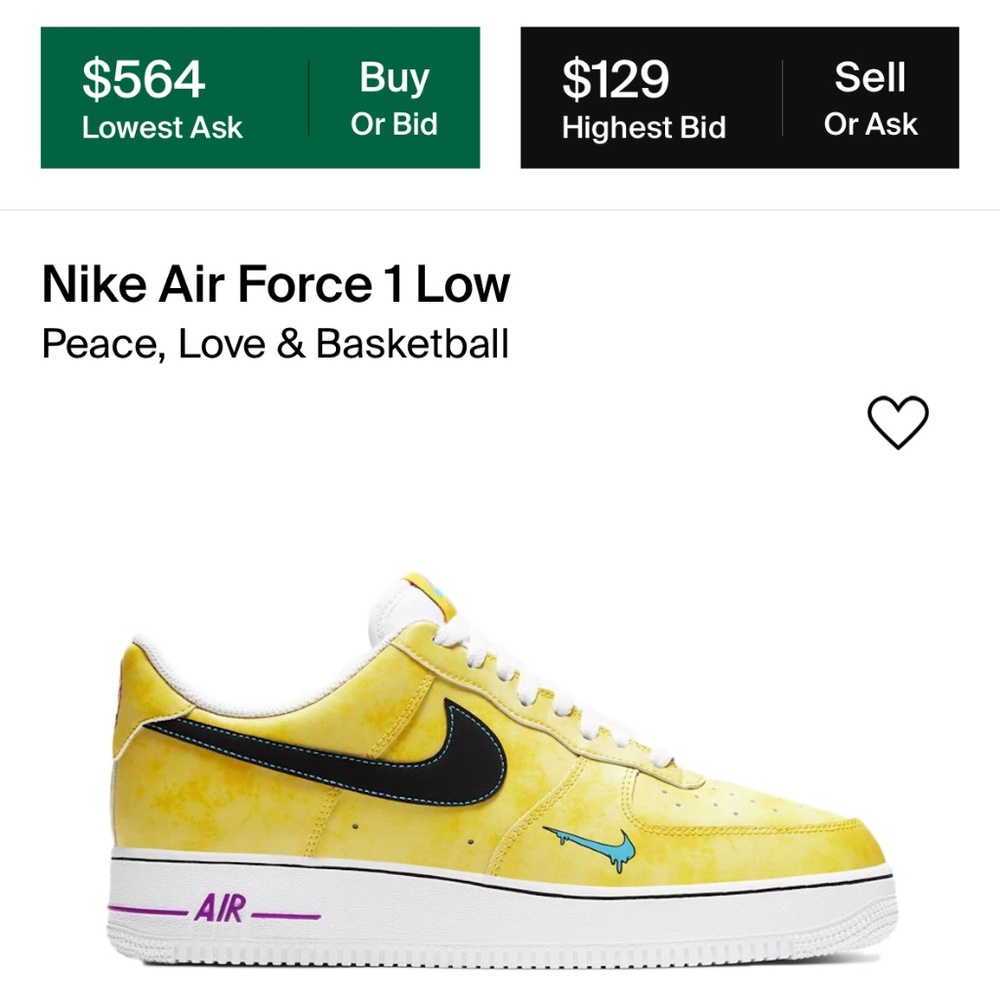The height and width of the screenshot is (1000, 1000).
Task: Click the Peace, Love & Basketball subtitle
Action: pos(275,344)
